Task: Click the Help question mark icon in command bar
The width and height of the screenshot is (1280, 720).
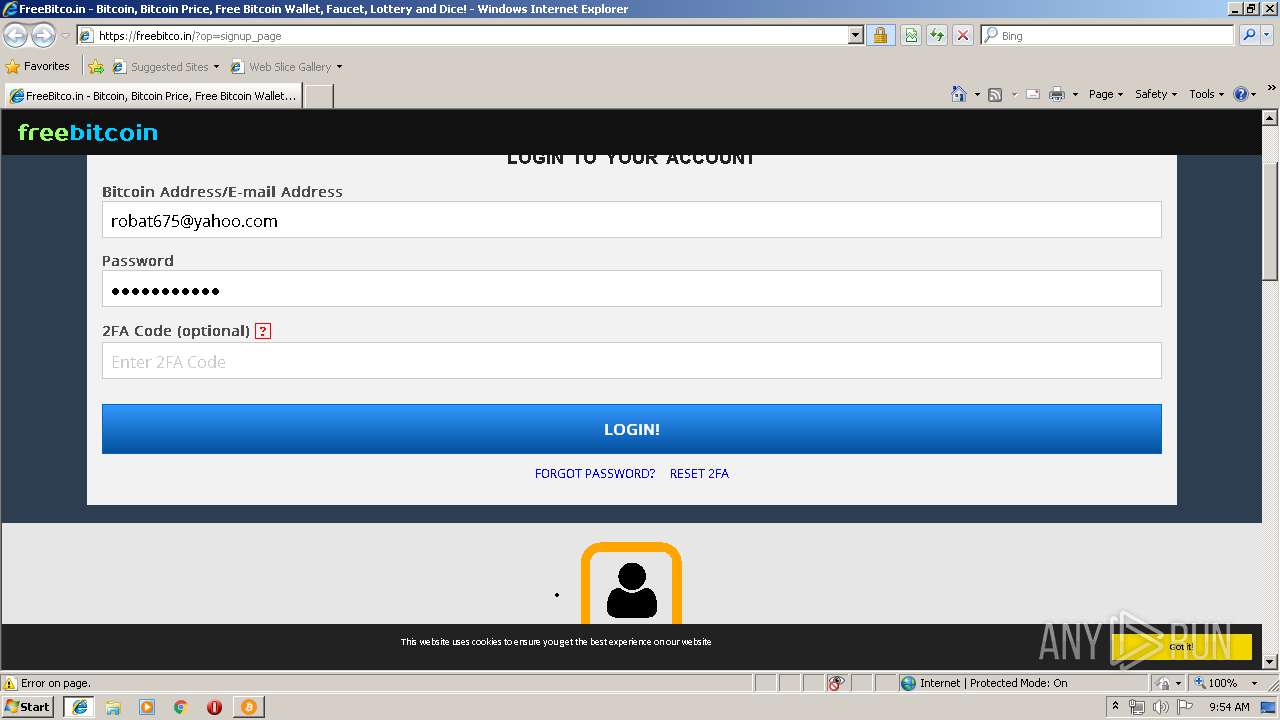Action: [x=1241, y=94]
